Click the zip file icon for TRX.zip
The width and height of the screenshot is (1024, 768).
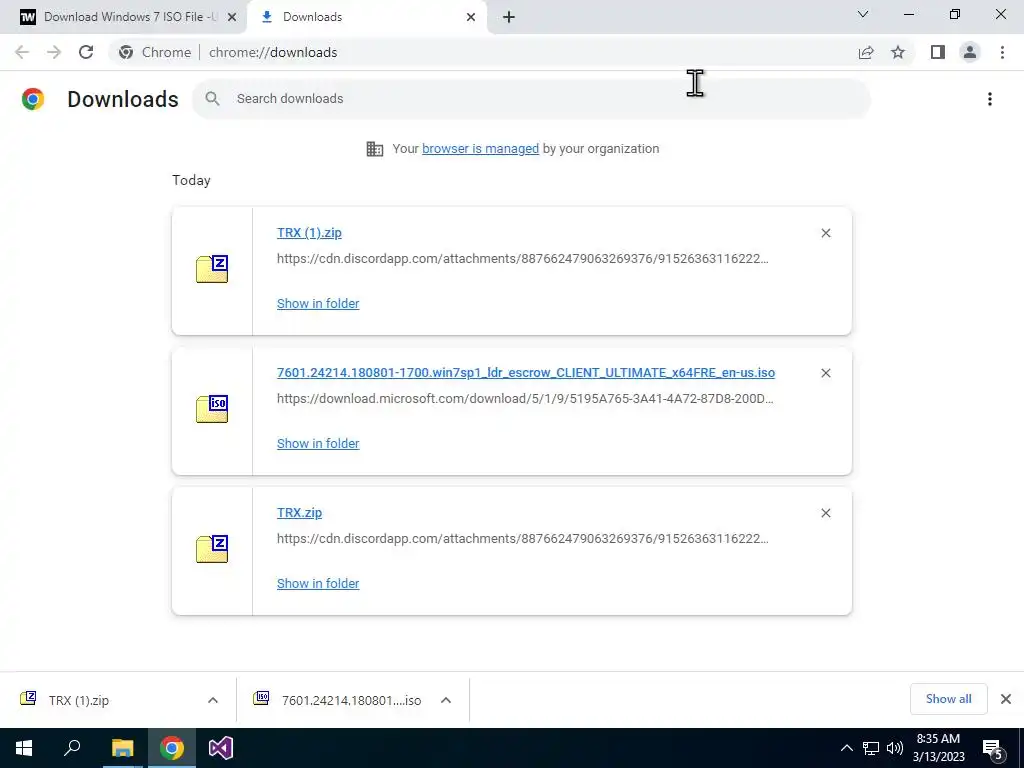[212, 549]
